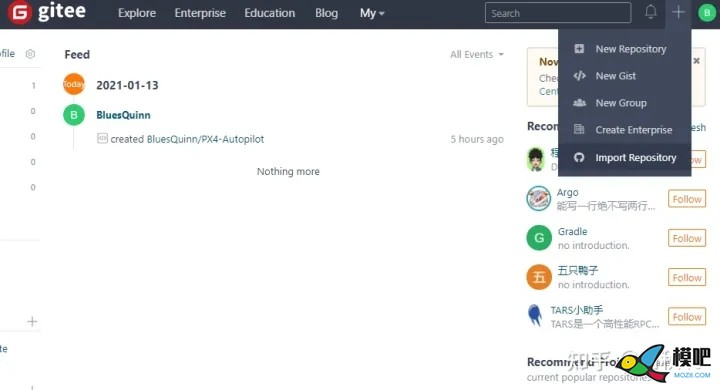Open Blog in the top navigation
720x390 pixels.
click(x=326, y=13)
